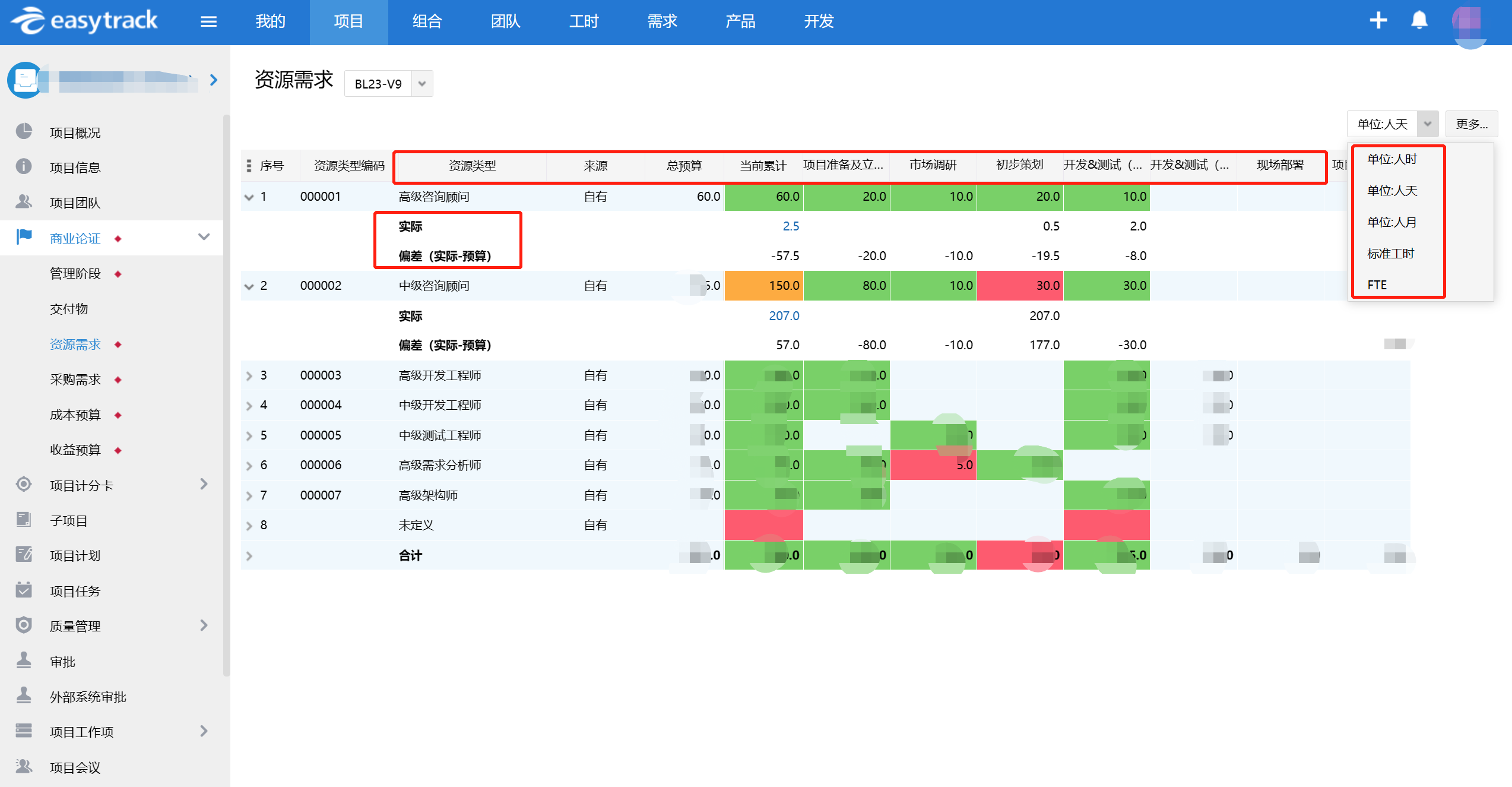Open the 开发 top menu
Screen dimensions: 1512x787
(x=819, y=22)
